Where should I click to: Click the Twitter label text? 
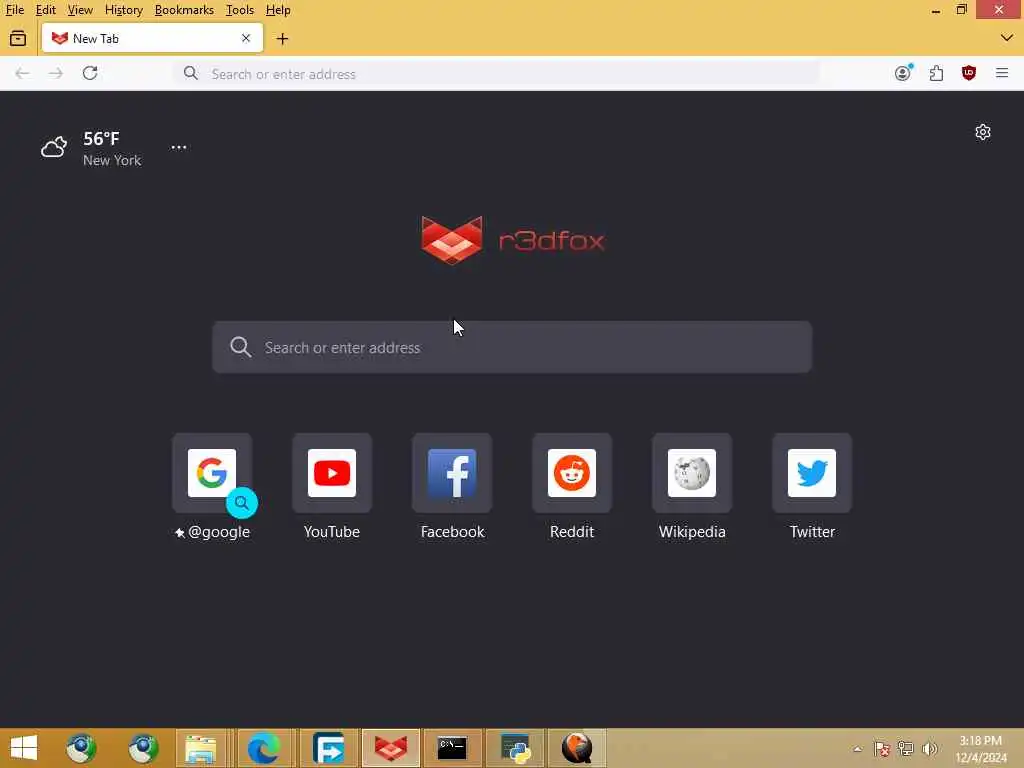tap(812, 532)
